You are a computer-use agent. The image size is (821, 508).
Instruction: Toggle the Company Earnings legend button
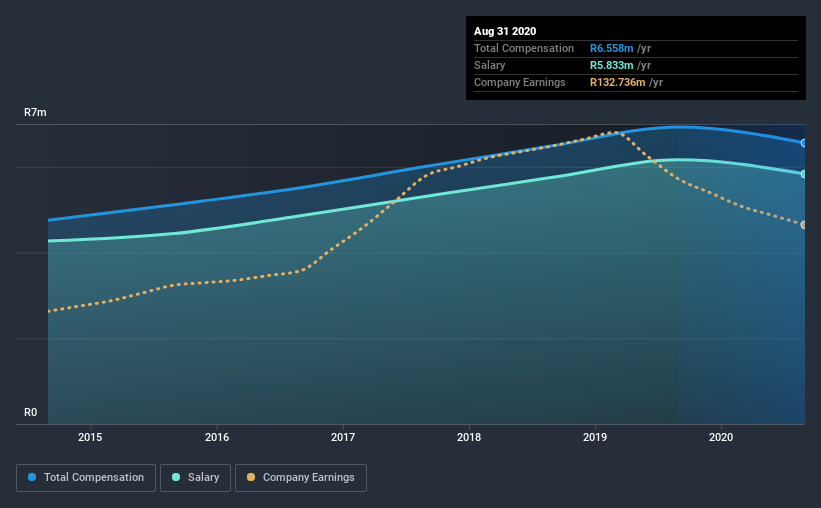(x=301, y=478)
